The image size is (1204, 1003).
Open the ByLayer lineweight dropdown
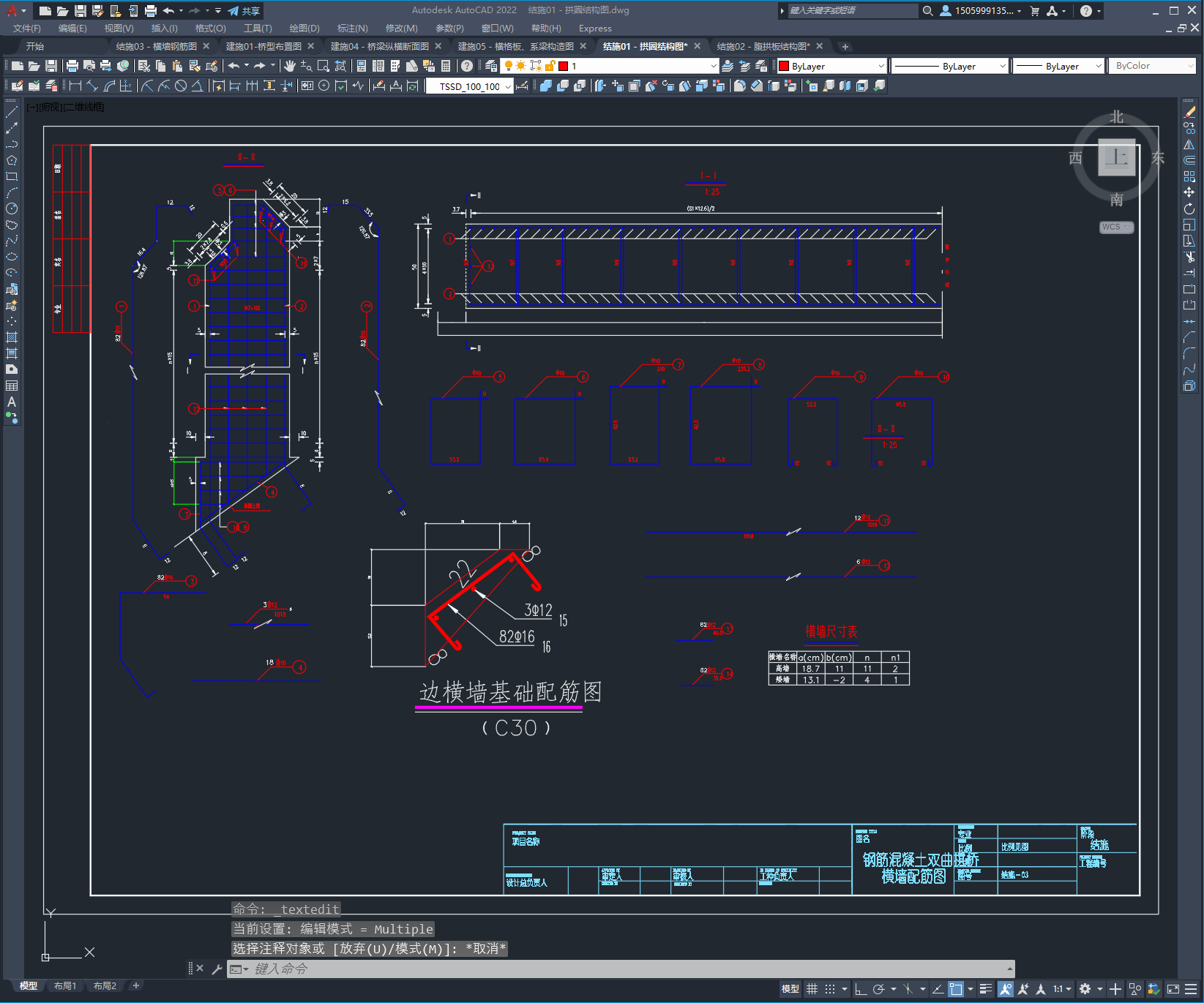click(1058, 66)
